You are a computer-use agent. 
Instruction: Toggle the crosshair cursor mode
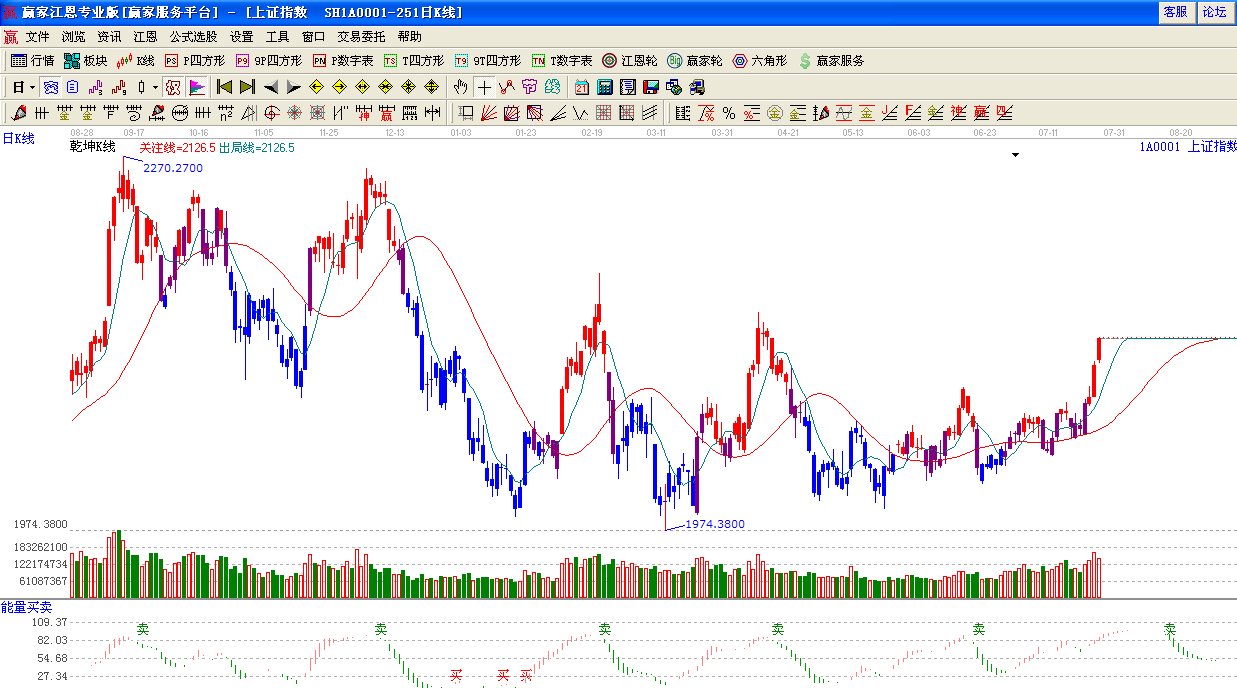coord(484,87)
